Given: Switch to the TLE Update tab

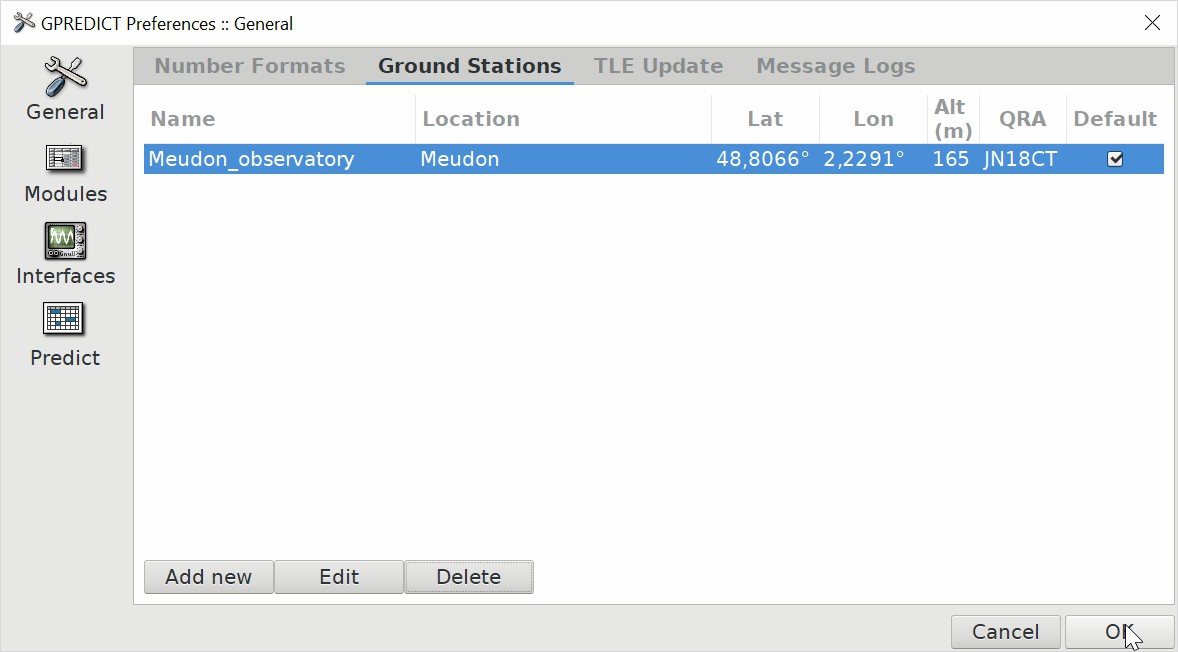Looking at the screenshot, I should [658, 66].
